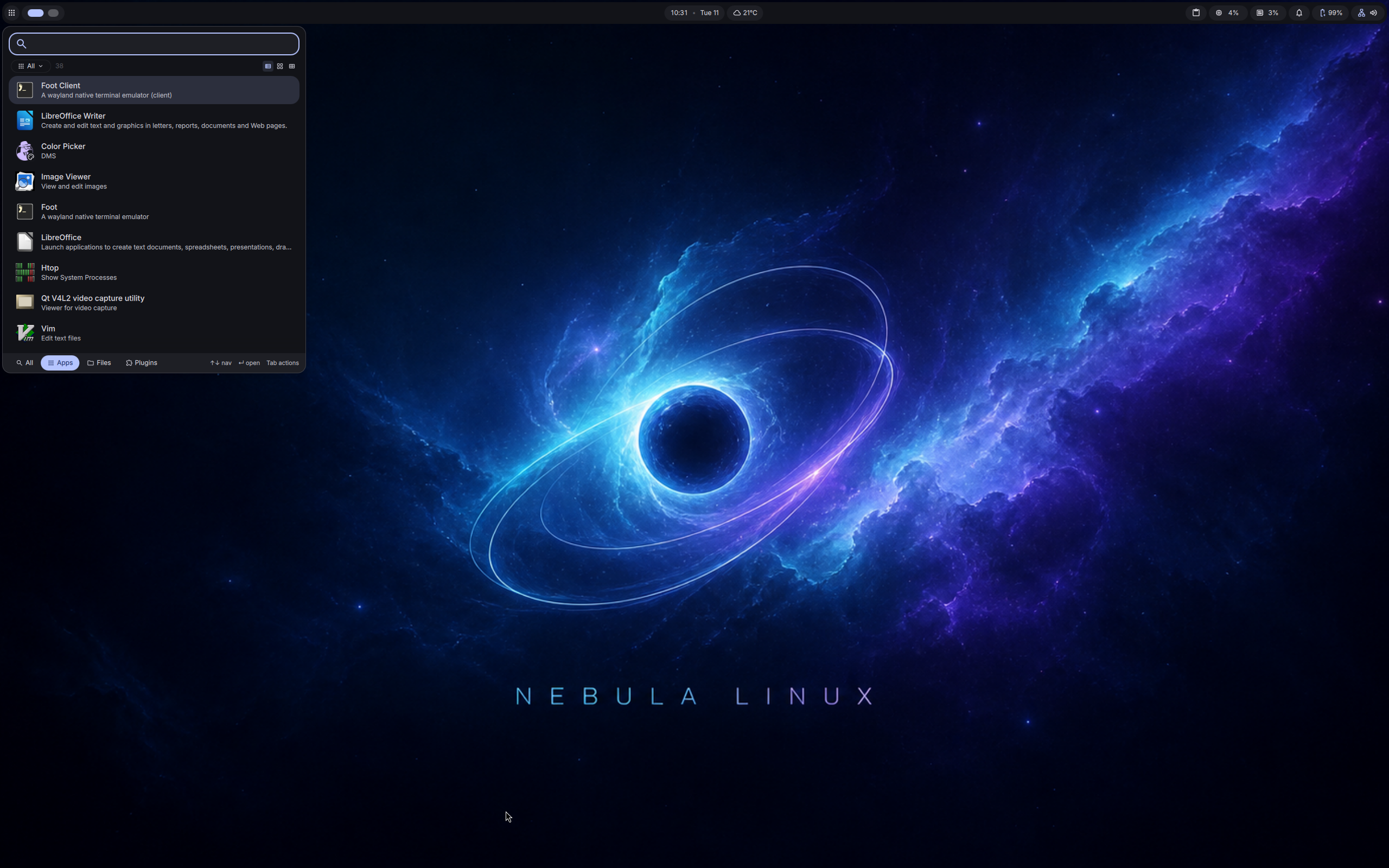The width and height of the screenshot is (1389, 868).
Task: Switch to the Plugins tab
Action: (142, 363)
